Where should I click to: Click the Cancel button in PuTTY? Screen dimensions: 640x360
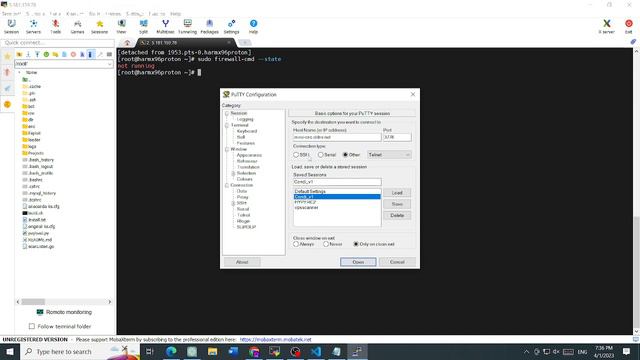[397, 262]
